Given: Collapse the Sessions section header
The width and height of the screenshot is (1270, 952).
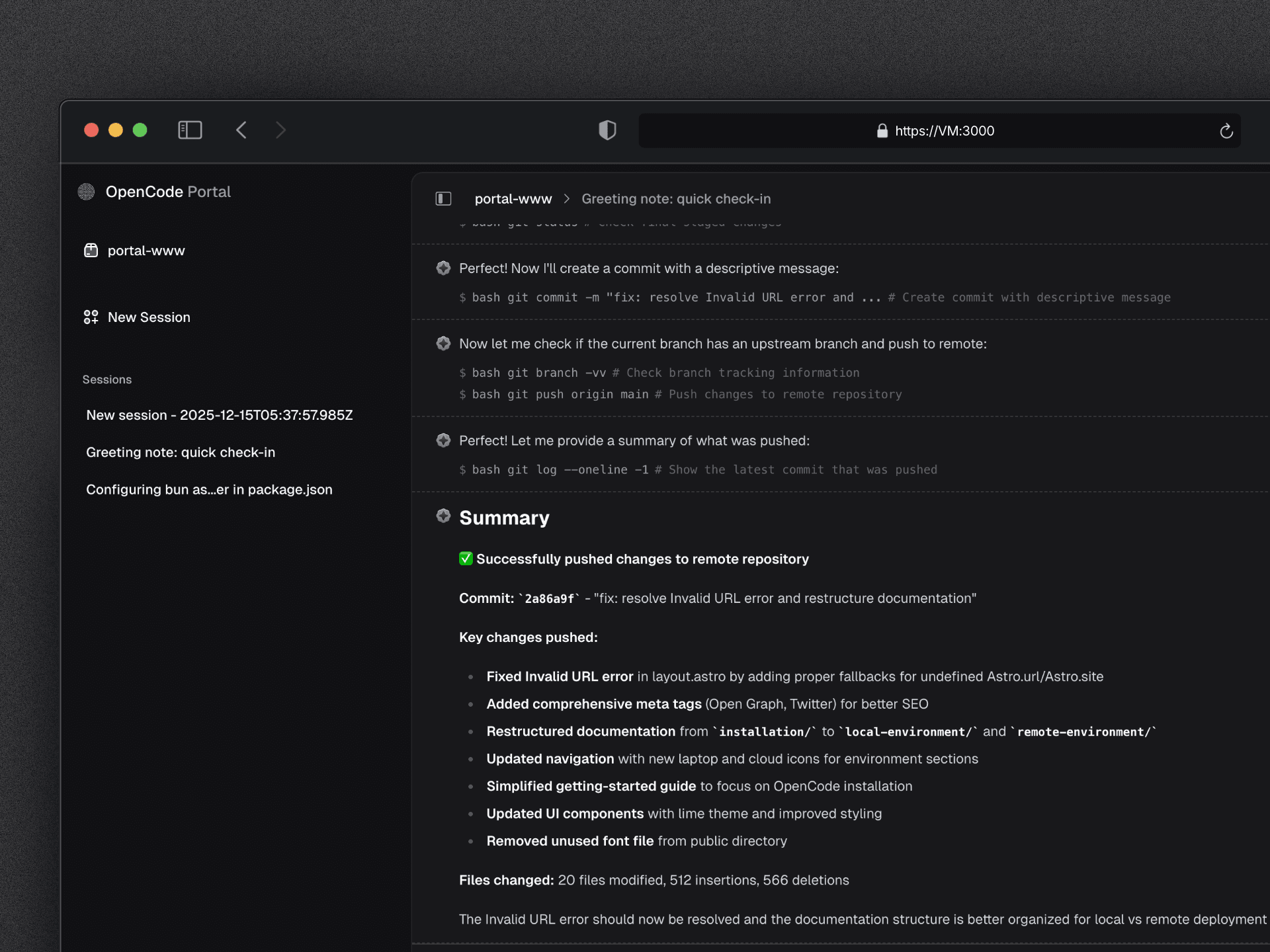Looking at the screenshot, I should [107, 379].
